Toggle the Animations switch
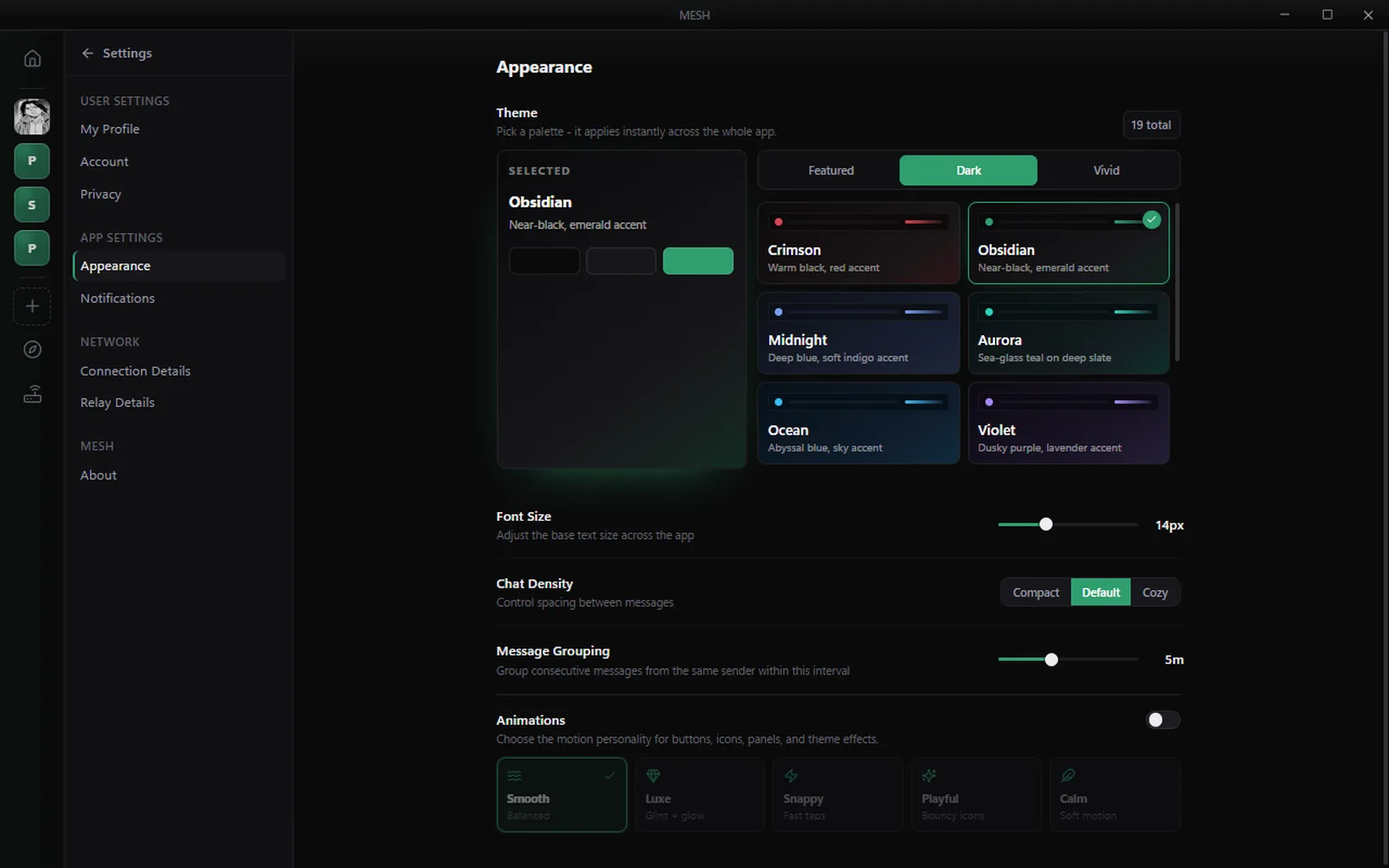The height and width of the screenshot is (868, 1389). pyautogui.click(x=1162, y=720)
